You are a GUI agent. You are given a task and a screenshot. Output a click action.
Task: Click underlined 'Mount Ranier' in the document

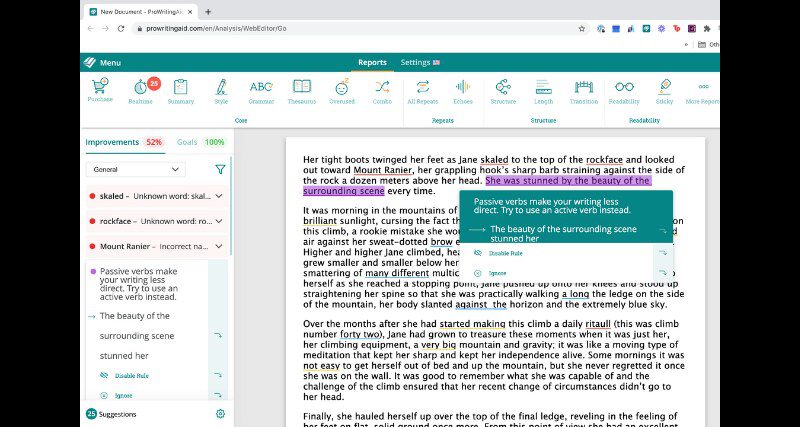click(382, 170)
